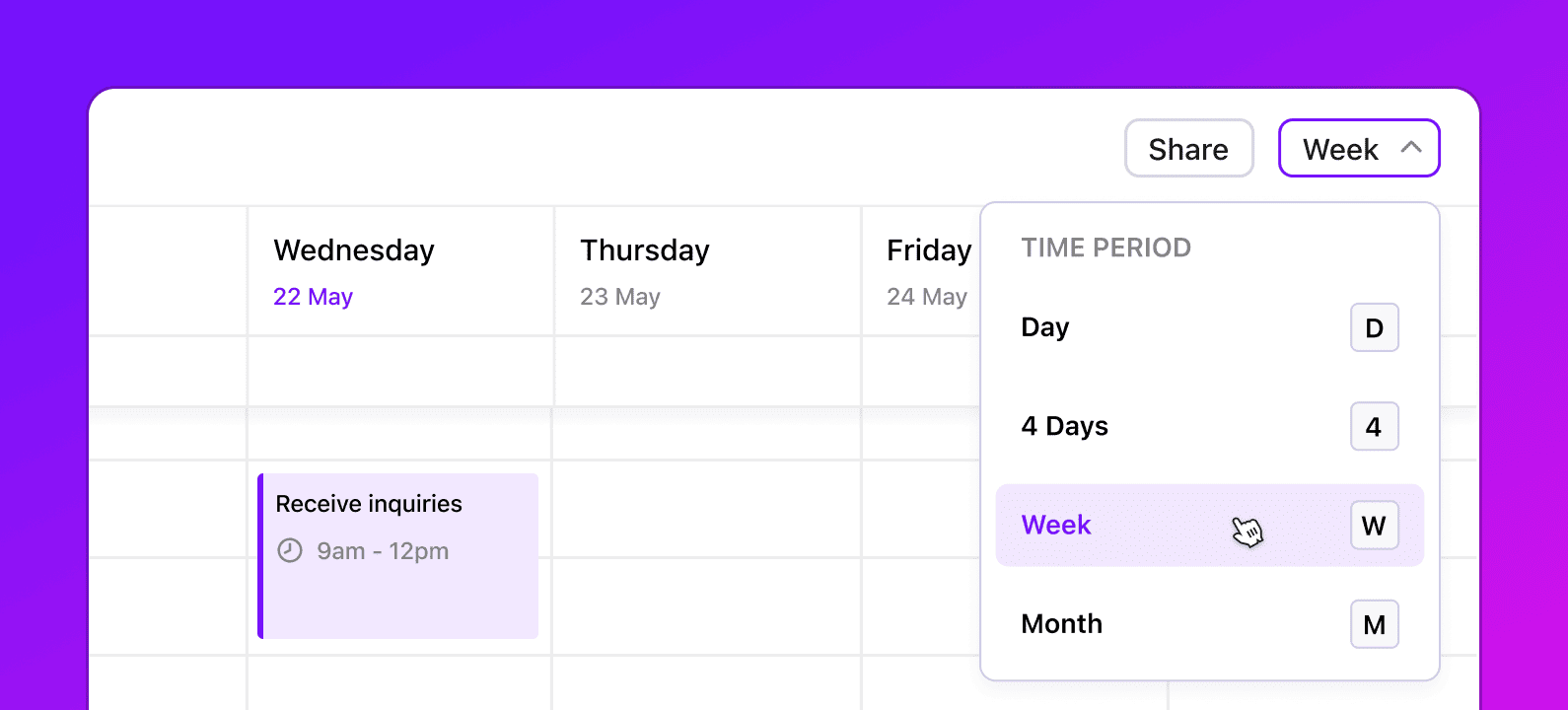The image size is (1568, 710).
Task: Click the M shortcut key badge
Action: point(1374,623)
